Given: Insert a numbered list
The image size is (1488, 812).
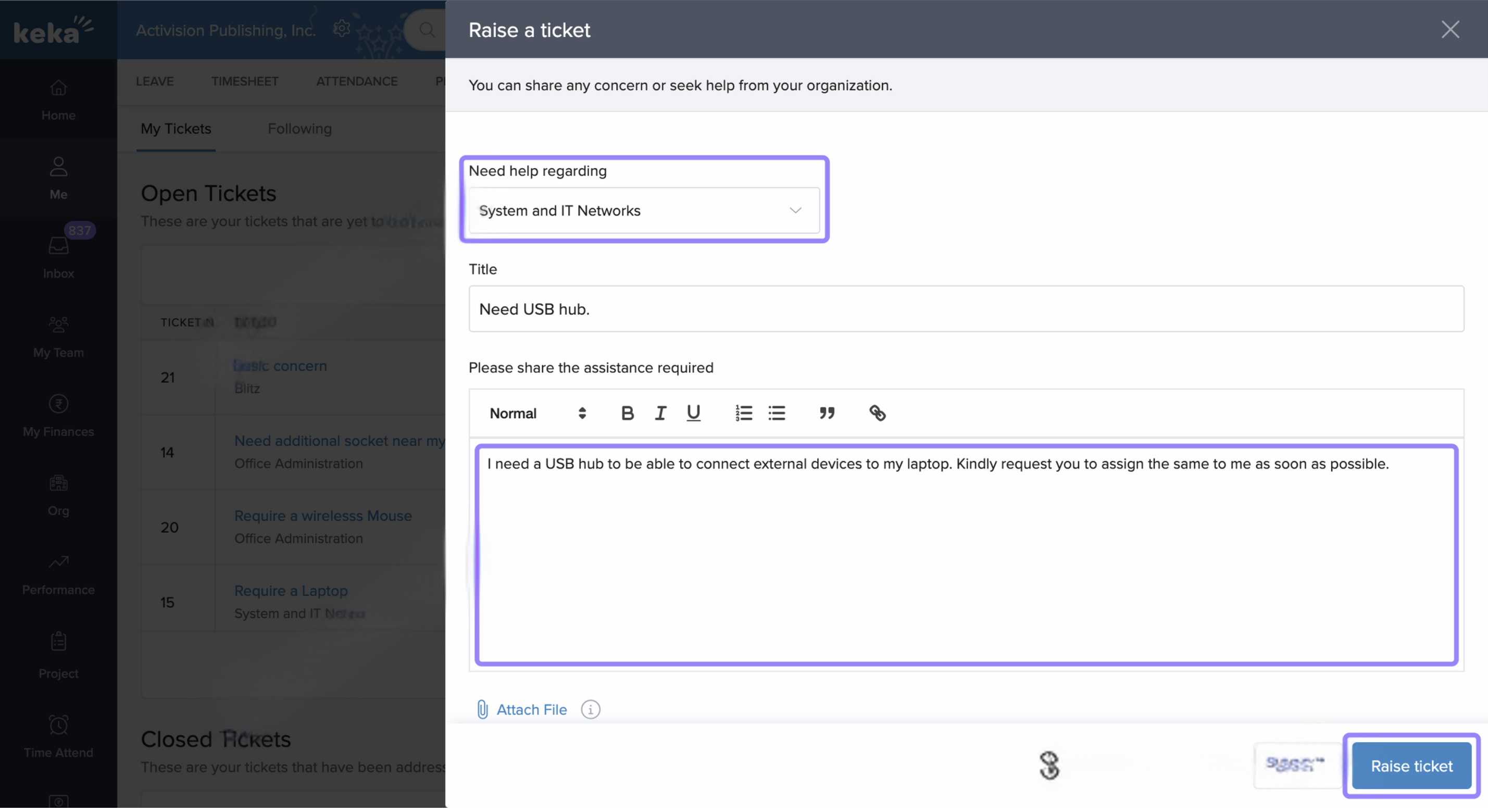Looking at the screenshot, I should point(743,414).
